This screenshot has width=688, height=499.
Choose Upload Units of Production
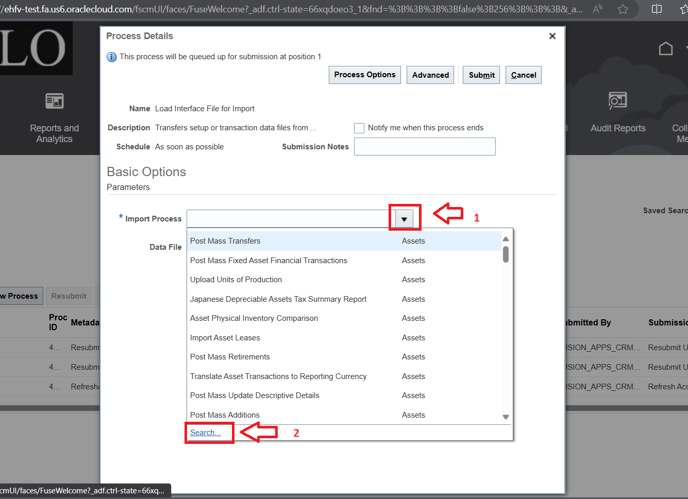[x=344, y=280]
